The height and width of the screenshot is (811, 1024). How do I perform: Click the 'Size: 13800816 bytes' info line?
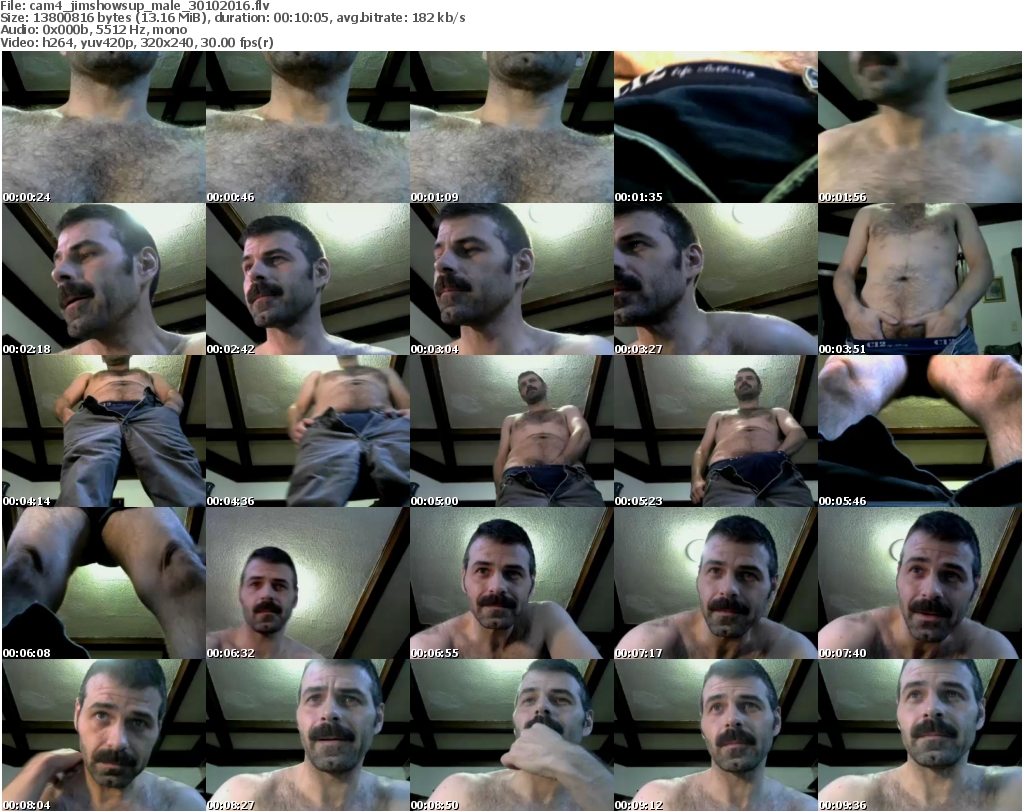tap(233, 18)
